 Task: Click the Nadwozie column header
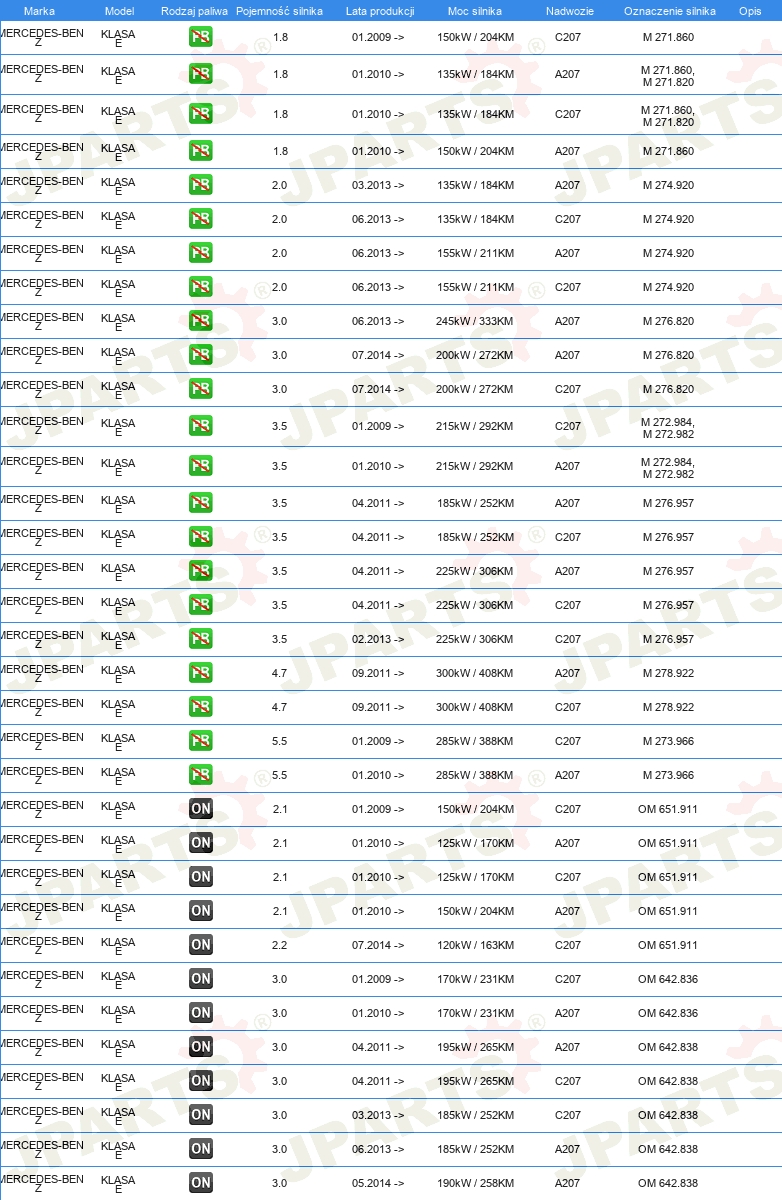[x=569, y=11]
